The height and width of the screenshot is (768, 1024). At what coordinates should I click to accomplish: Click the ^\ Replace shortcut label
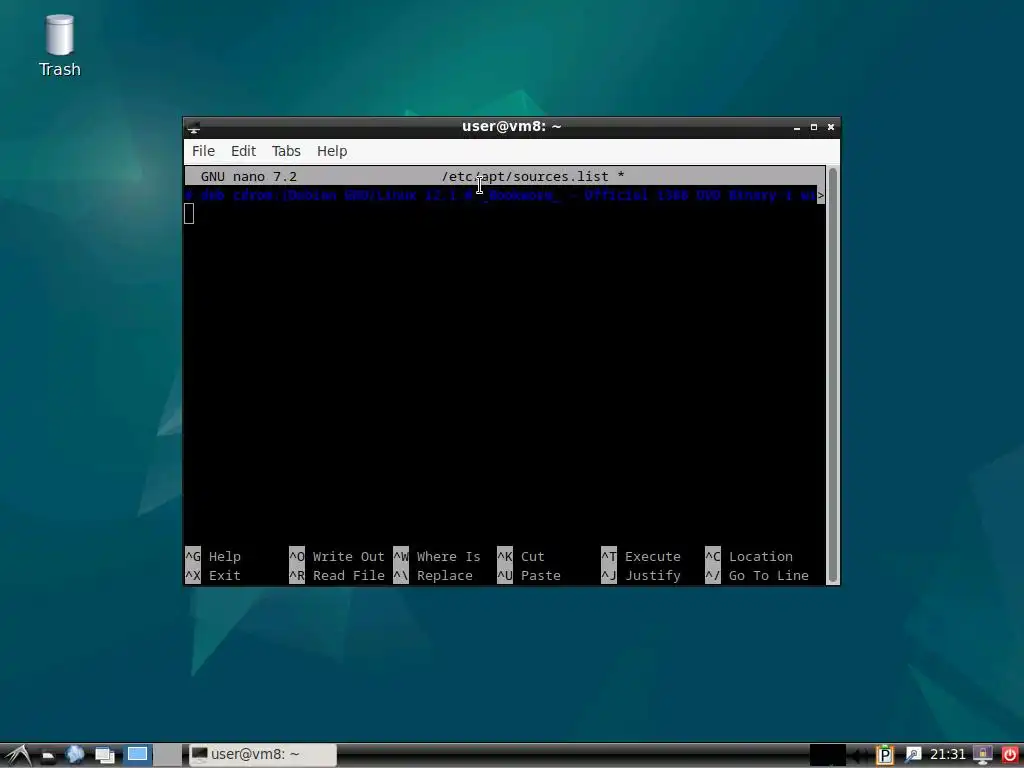tap(433, 575)
